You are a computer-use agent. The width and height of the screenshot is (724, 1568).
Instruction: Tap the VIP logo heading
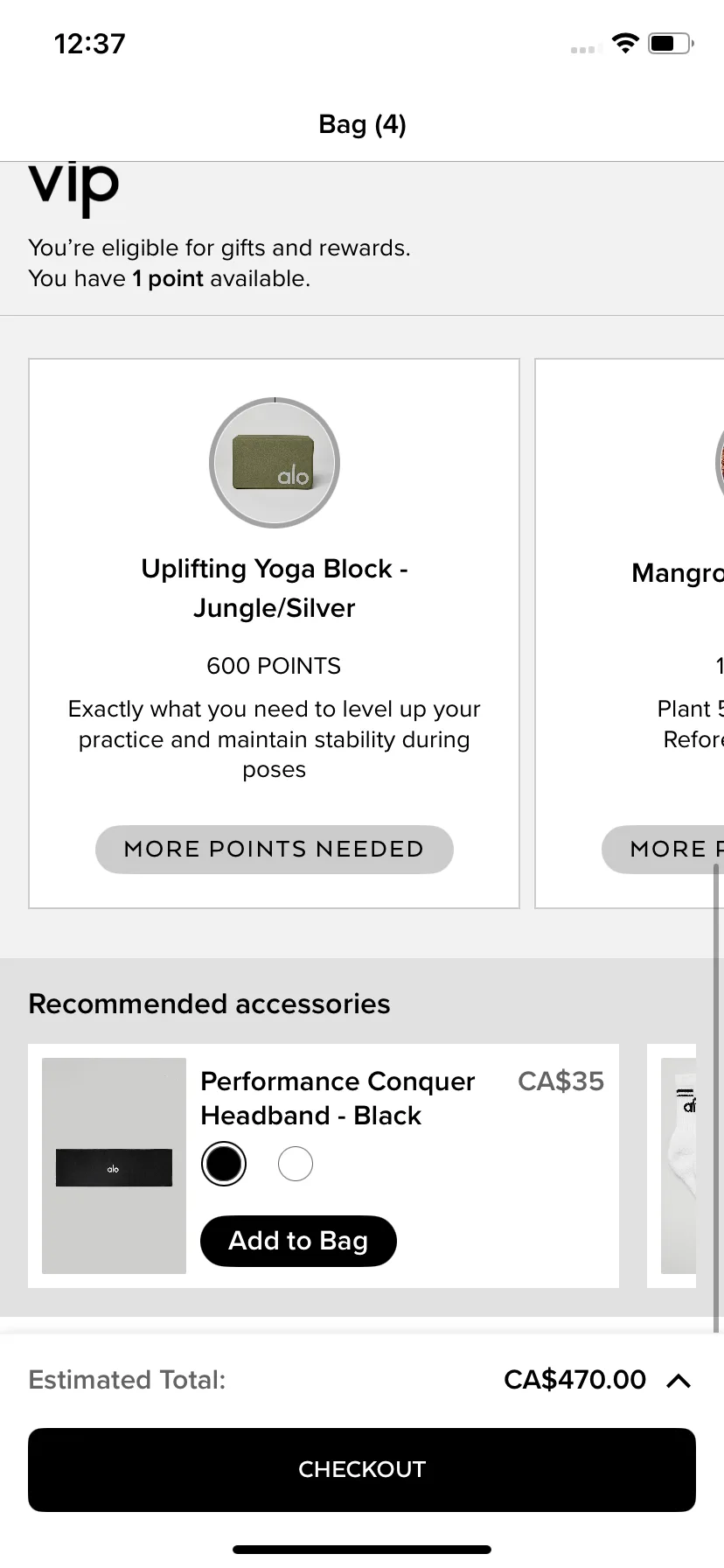(x=73, y=186)
